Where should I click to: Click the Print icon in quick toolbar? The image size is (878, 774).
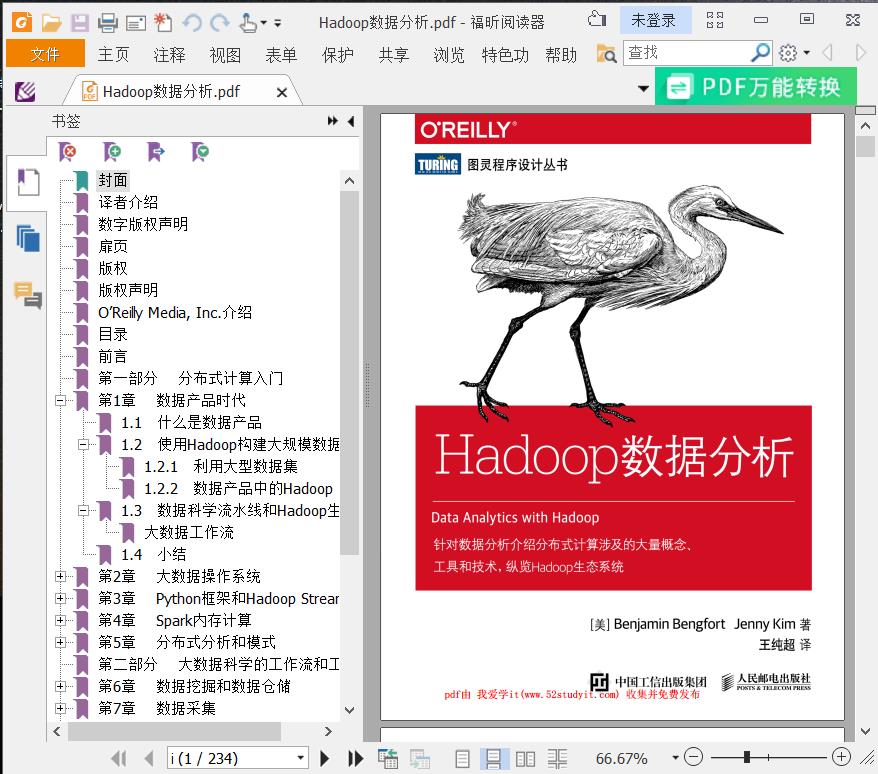click(x=108, y=22)
